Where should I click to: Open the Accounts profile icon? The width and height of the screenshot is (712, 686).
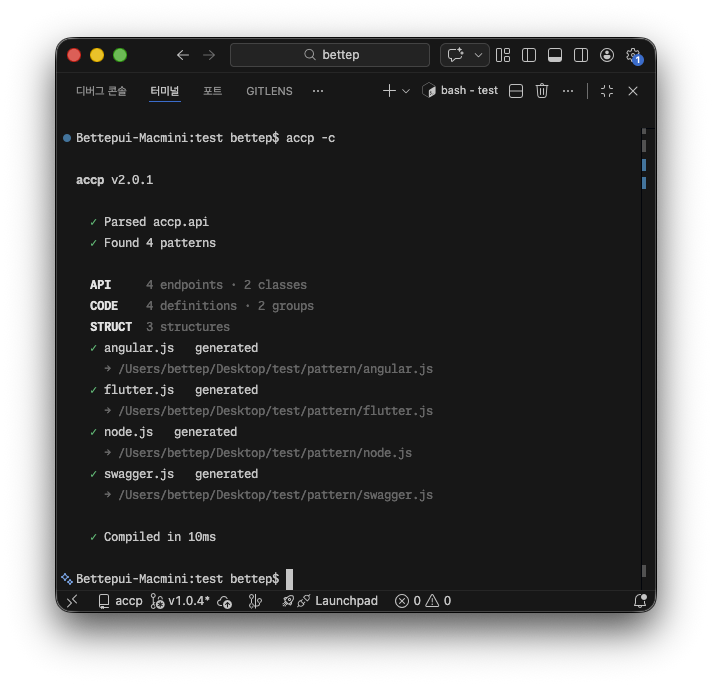click(607, 55)
